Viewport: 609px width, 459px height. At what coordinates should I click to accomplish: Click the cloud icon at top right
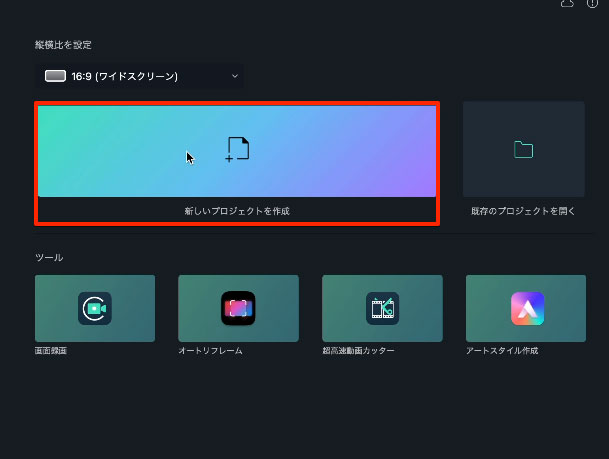[x=567, y=3]
